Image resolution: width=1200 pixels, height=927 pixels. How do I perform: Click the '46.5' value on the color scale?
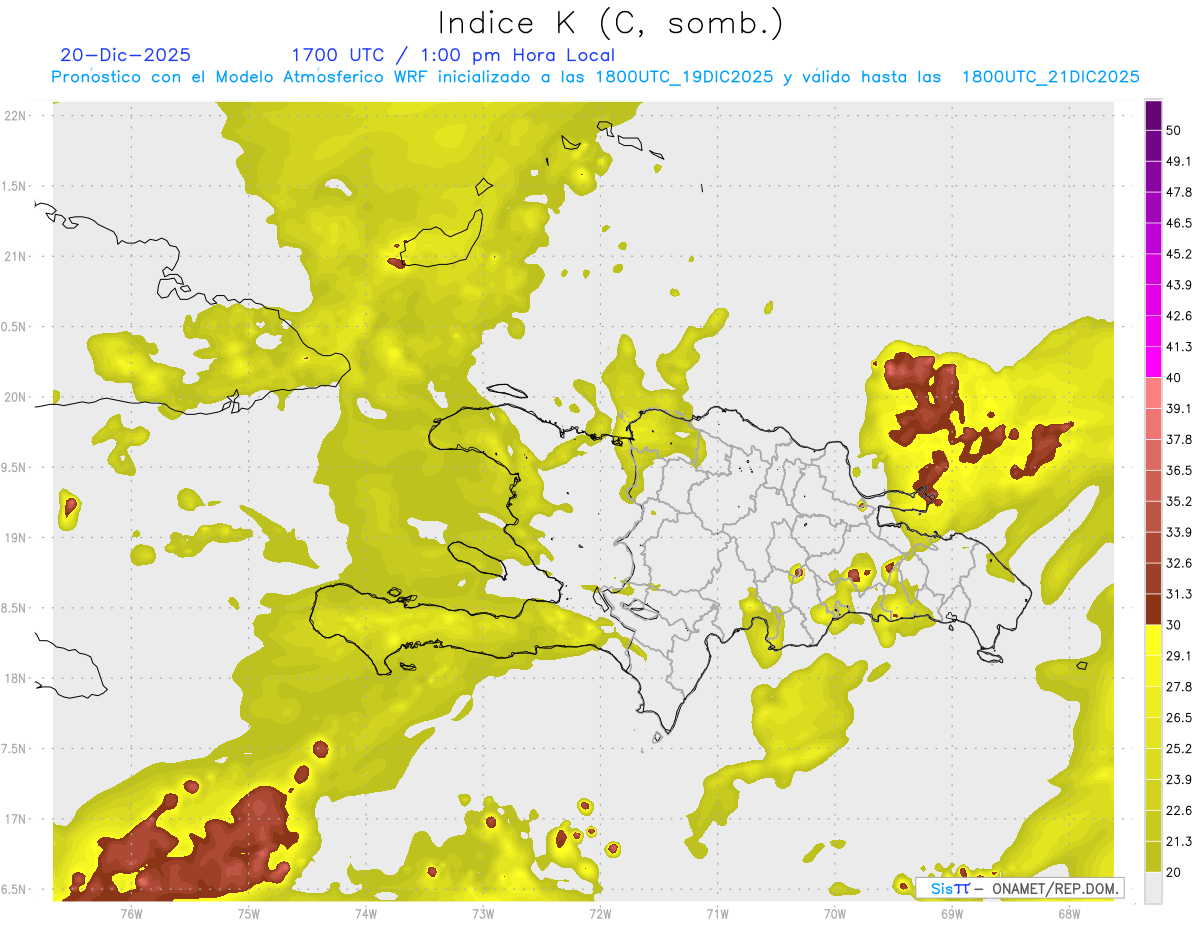pos(1179,223)
